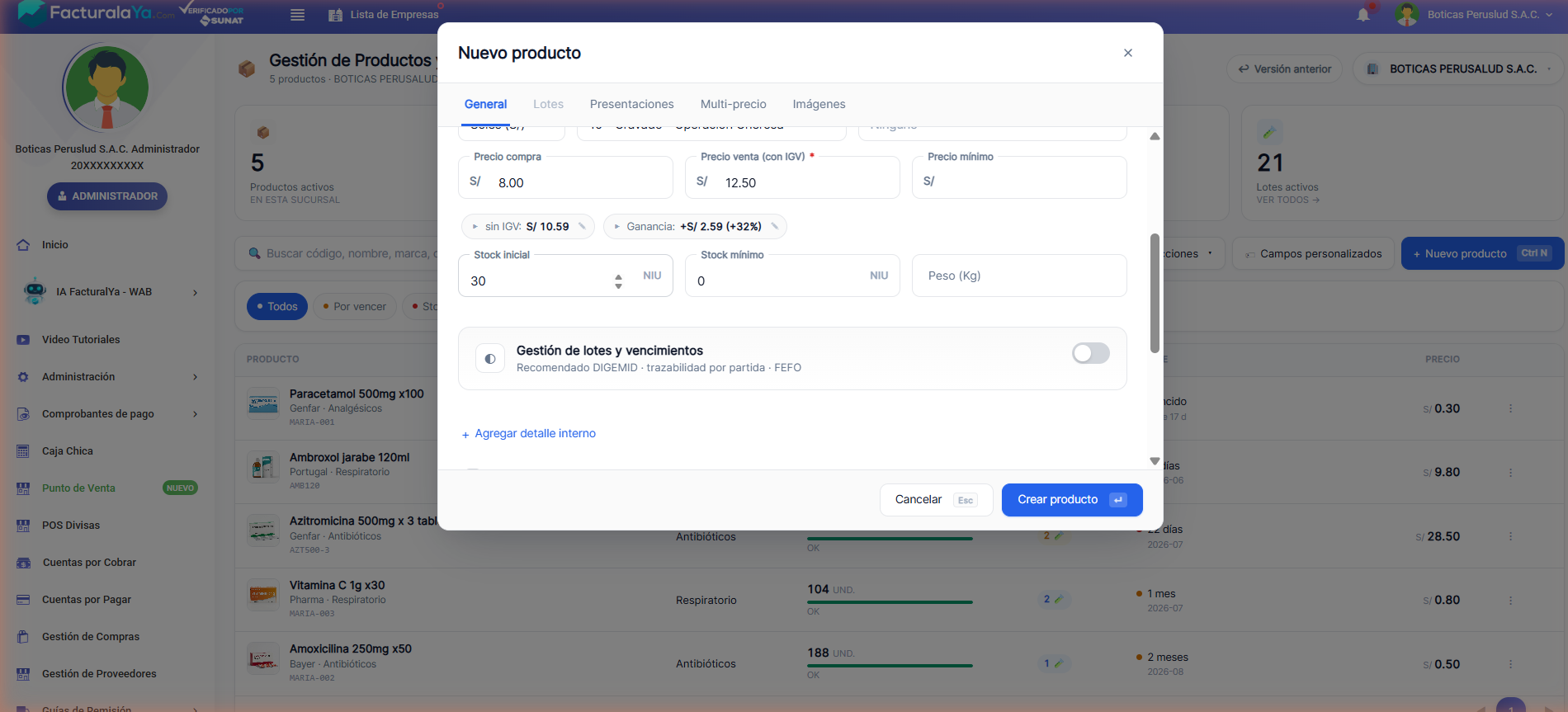Screen dimensions: 1568x712
Task: Click the Paracetamol 500mg x100 product thumbnail
Action: pos(263,403)
